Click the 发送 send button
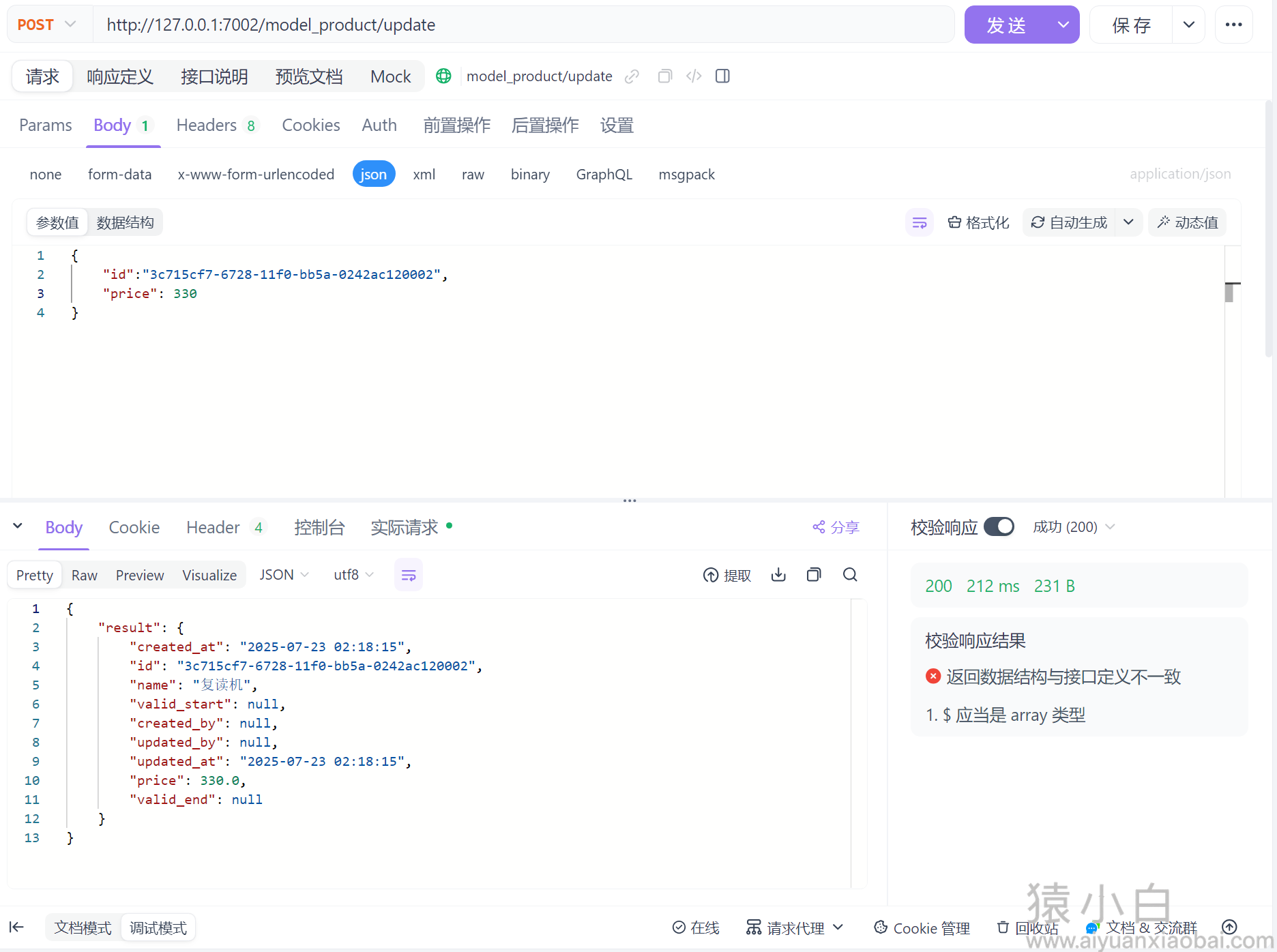 [1006, 25]
